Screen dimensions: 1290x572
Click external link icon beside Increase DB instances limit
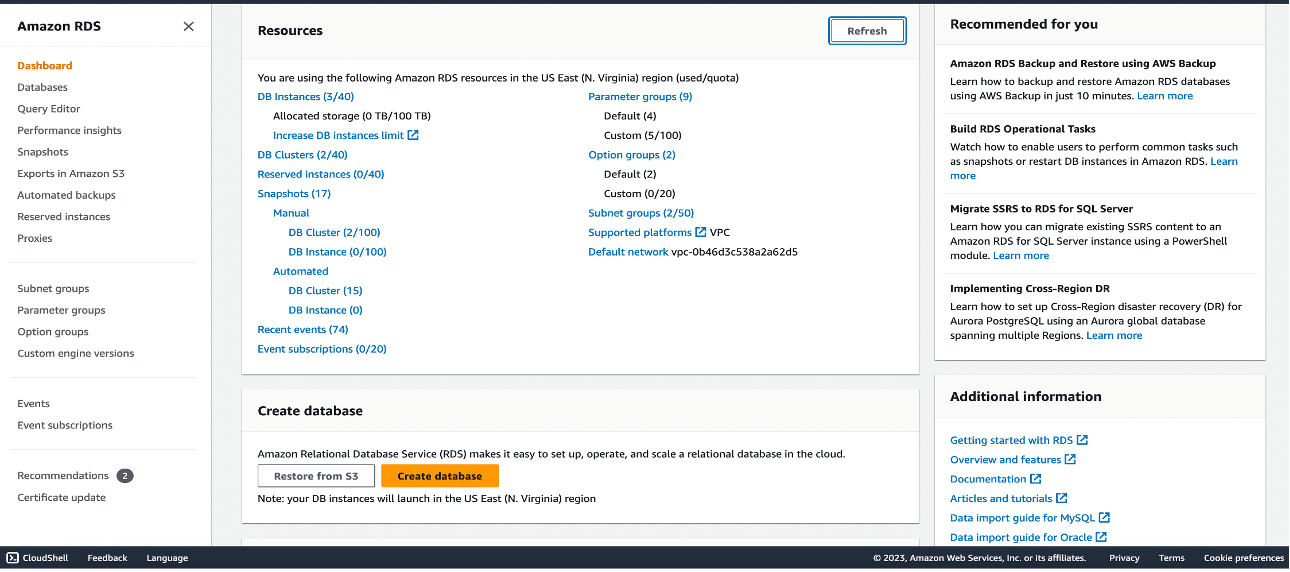click(x=413, y=135)
